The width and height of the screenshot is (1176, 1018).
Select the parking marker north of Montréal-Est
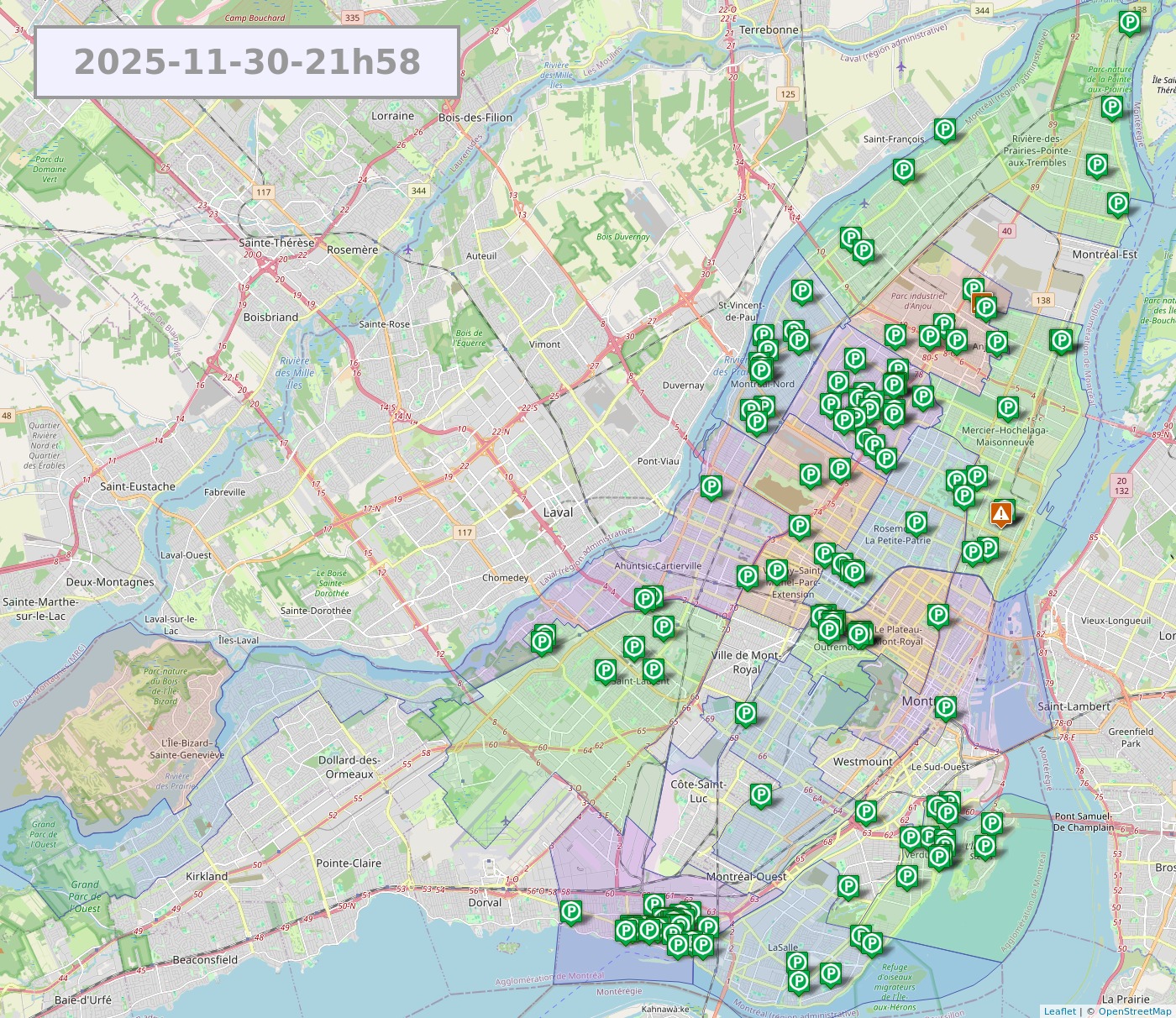pos(1117,203)
